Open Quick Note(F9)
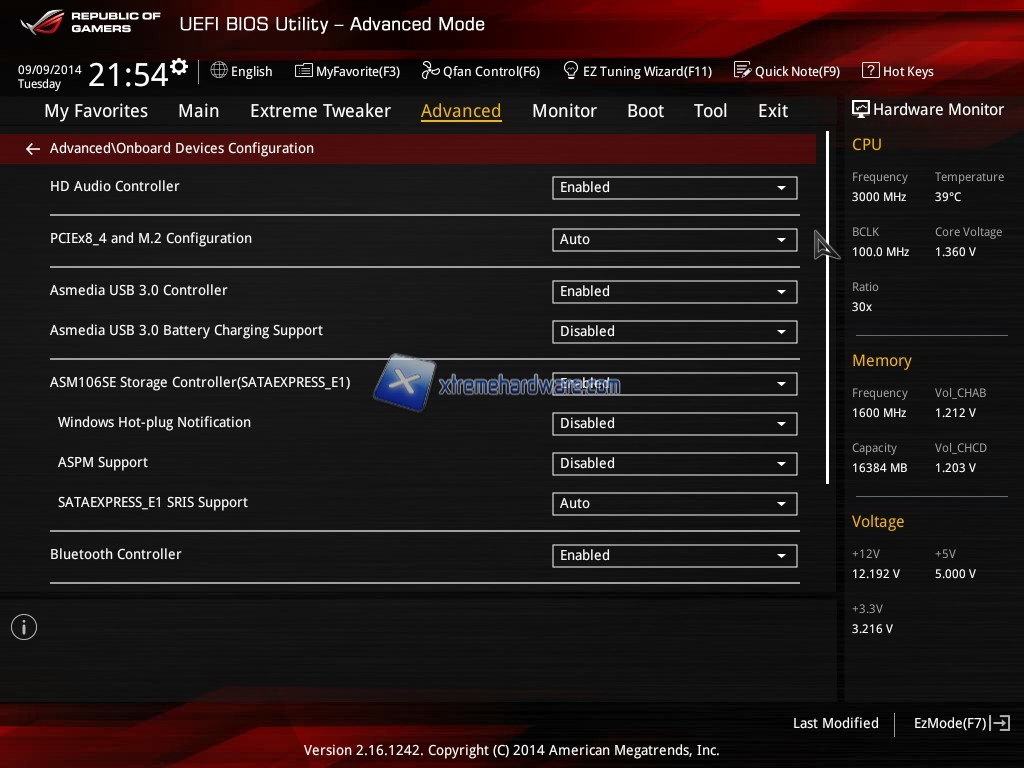 coord(787,71)
